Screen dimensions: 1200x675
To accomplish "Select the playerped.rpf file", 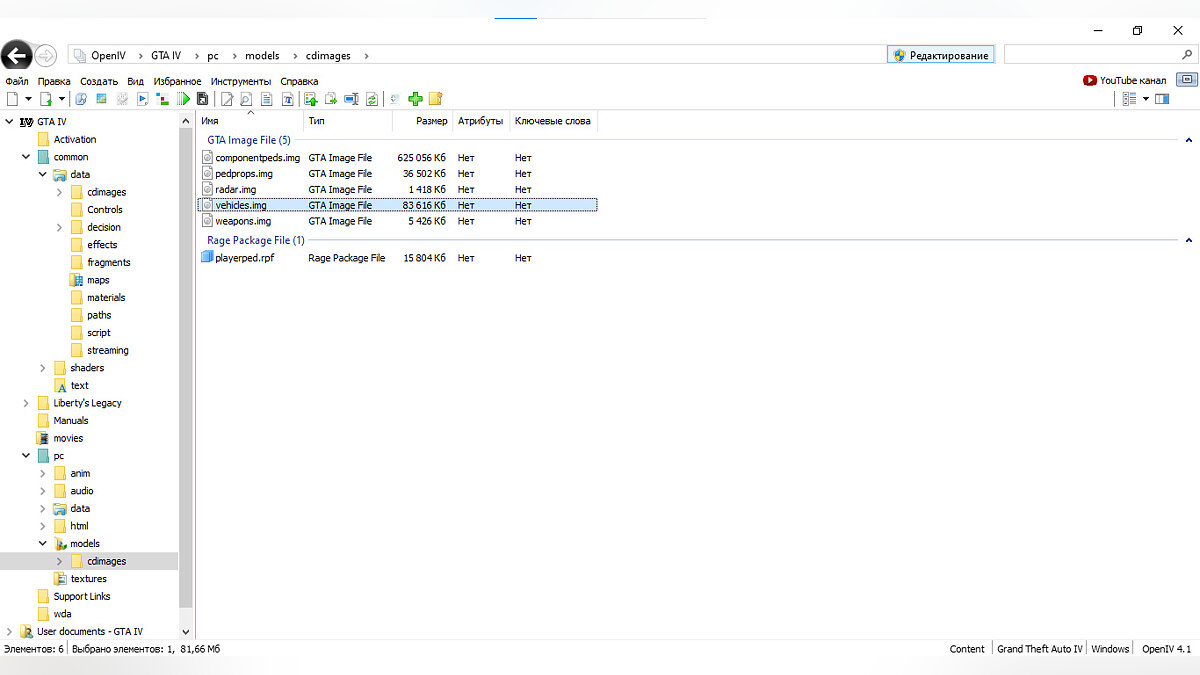I will click(244, 258).
